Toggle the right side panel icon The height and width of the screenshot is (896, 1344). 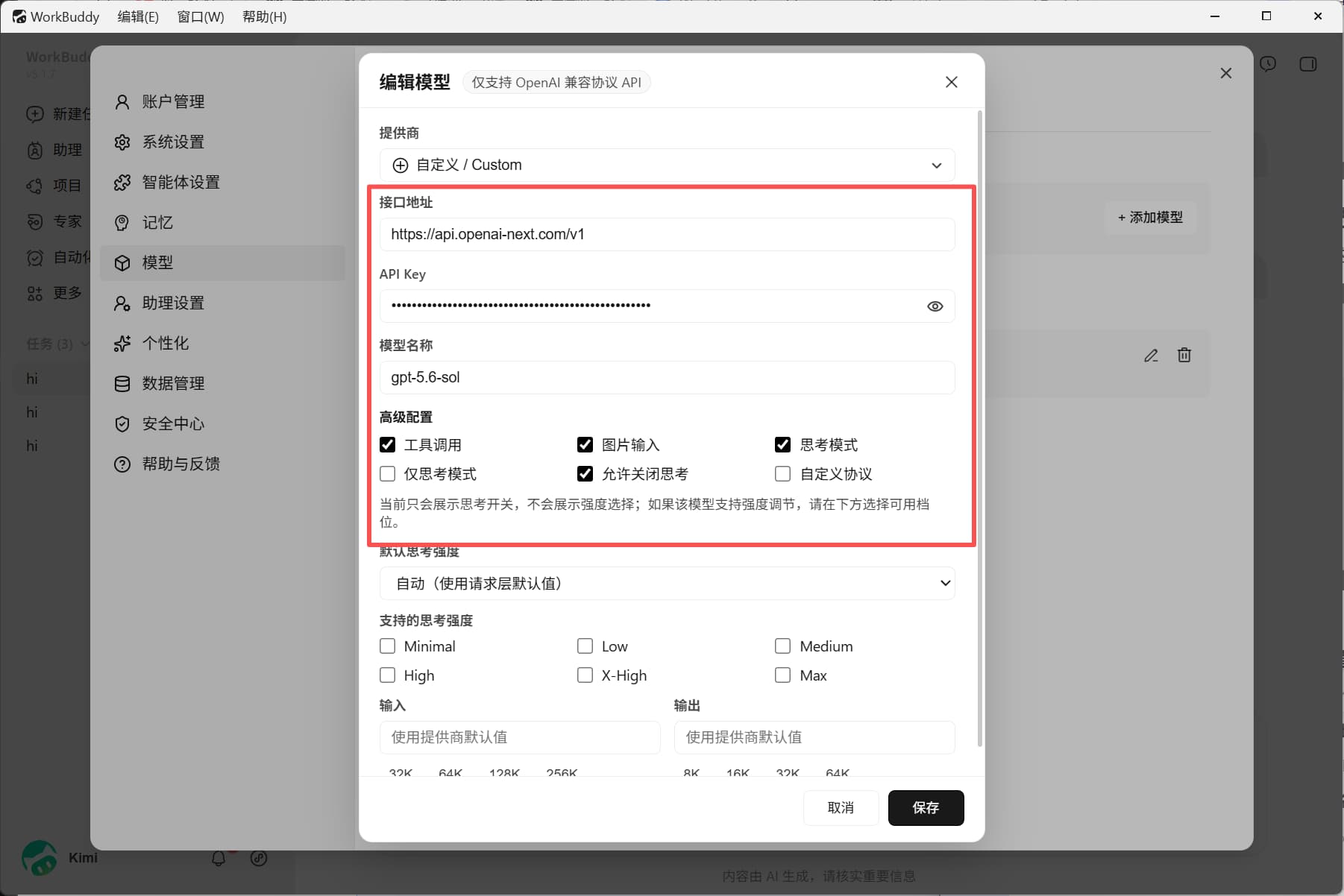(x=1308, y=64)
